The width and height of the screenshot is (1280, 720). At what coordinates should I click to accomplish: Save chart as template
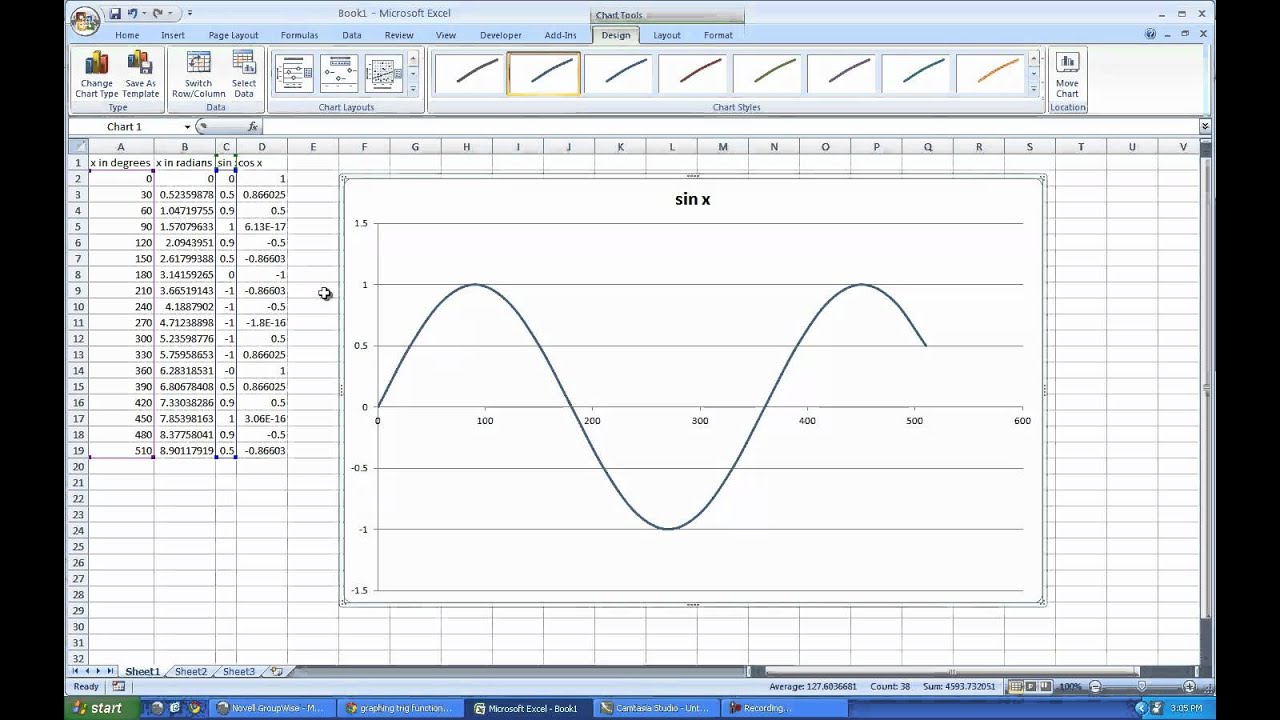tap(141, 75)
